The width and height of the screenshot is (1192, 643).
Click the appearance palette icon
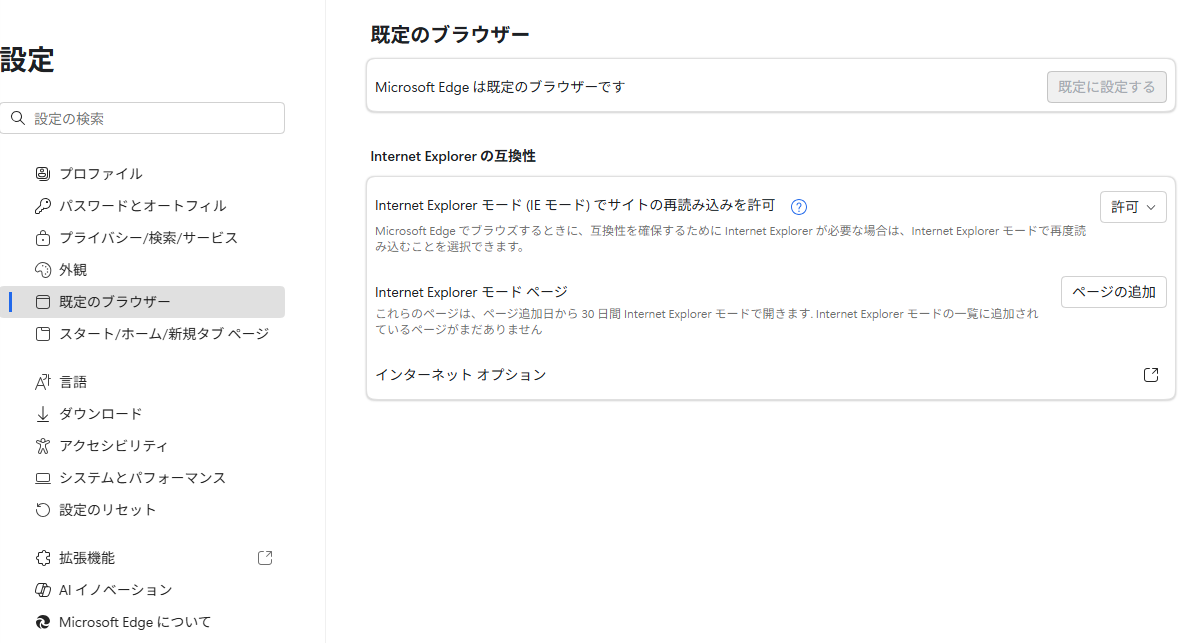click(43, 270)
